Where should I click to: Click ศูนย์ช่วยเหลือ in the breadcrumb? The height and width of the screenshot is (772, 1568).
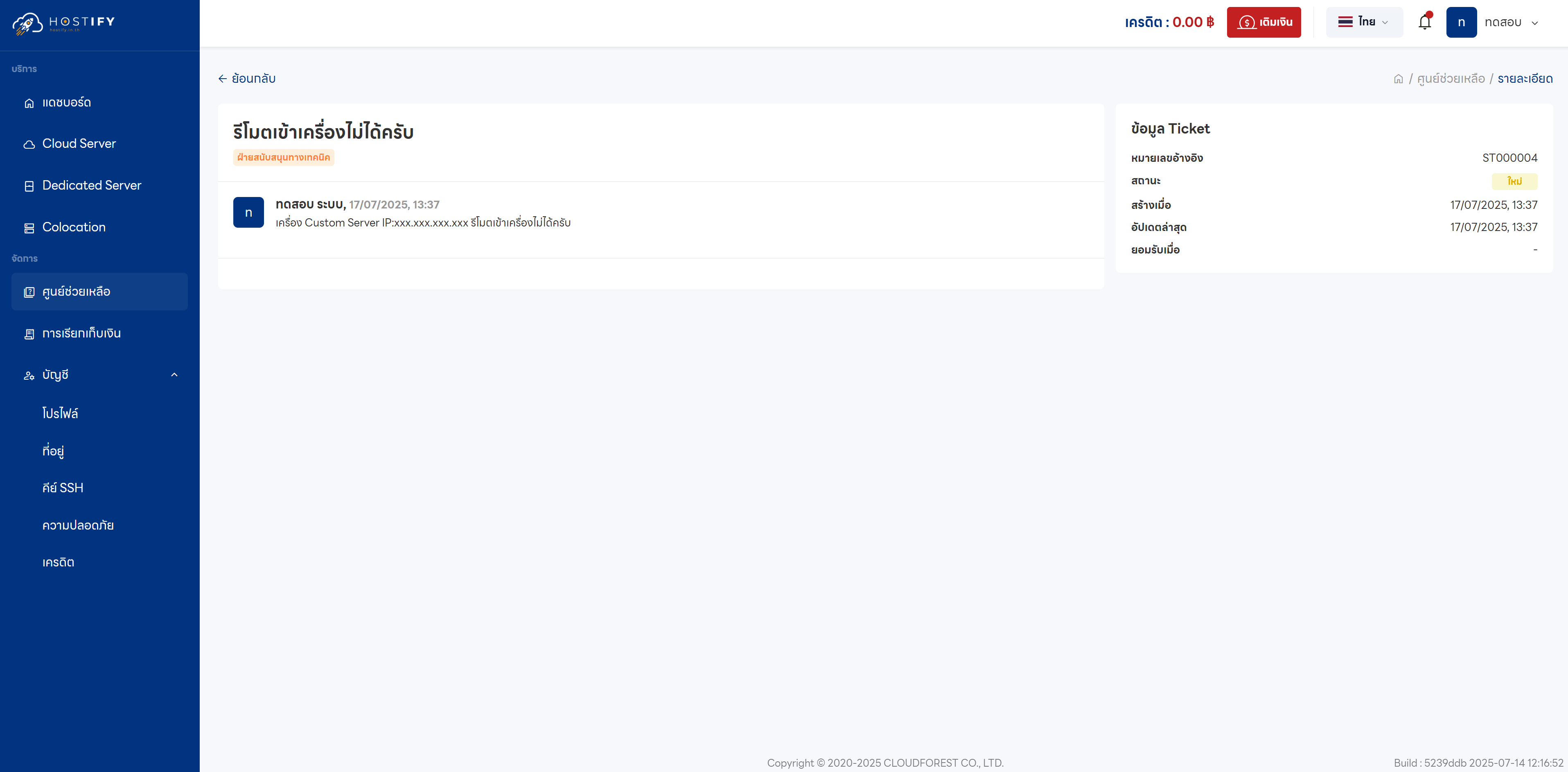[1451, 79]
